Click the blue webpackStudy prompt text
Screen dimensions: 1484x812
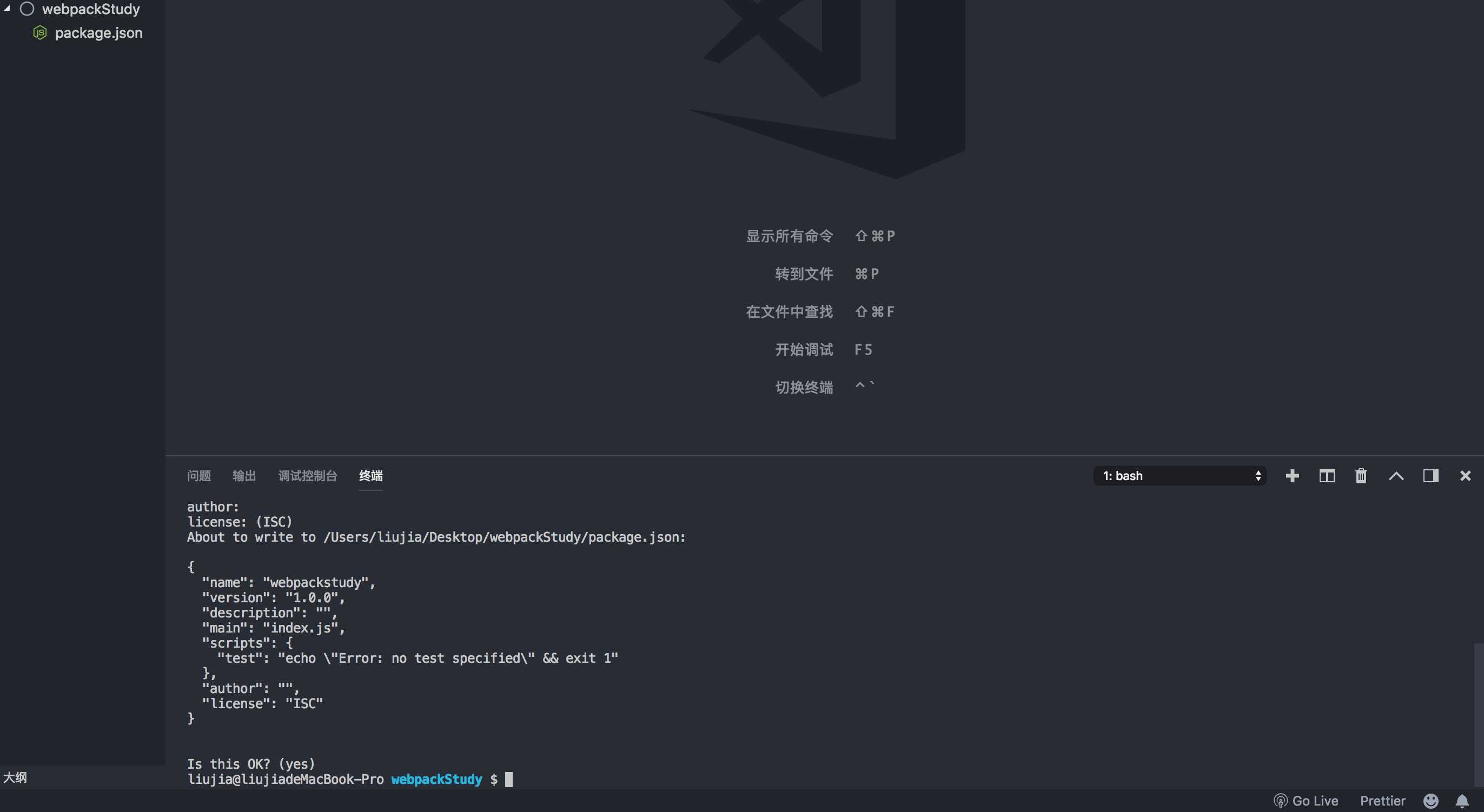tap(436, 779)
